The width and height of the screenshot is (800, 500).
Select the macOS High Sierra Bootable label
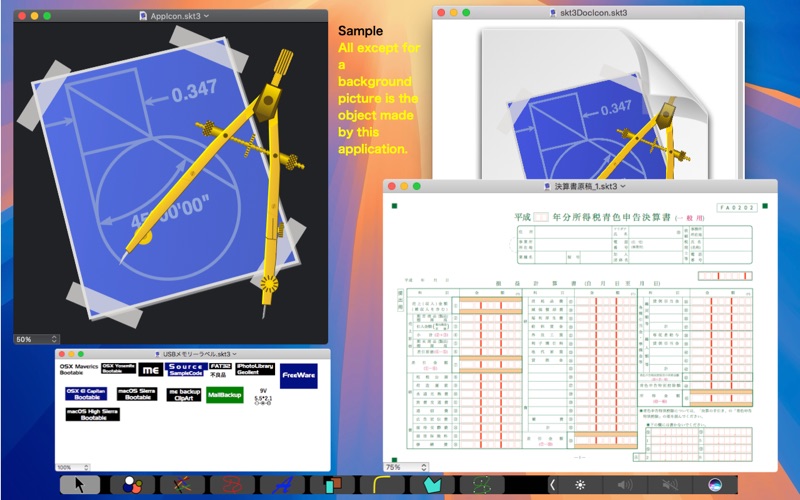(92, 414)
